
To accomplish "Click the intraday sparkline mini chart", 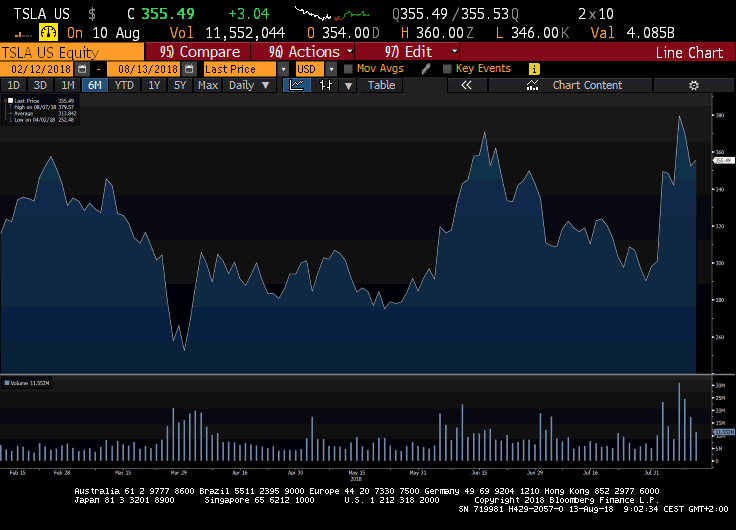I will click(x=332, y=14).
